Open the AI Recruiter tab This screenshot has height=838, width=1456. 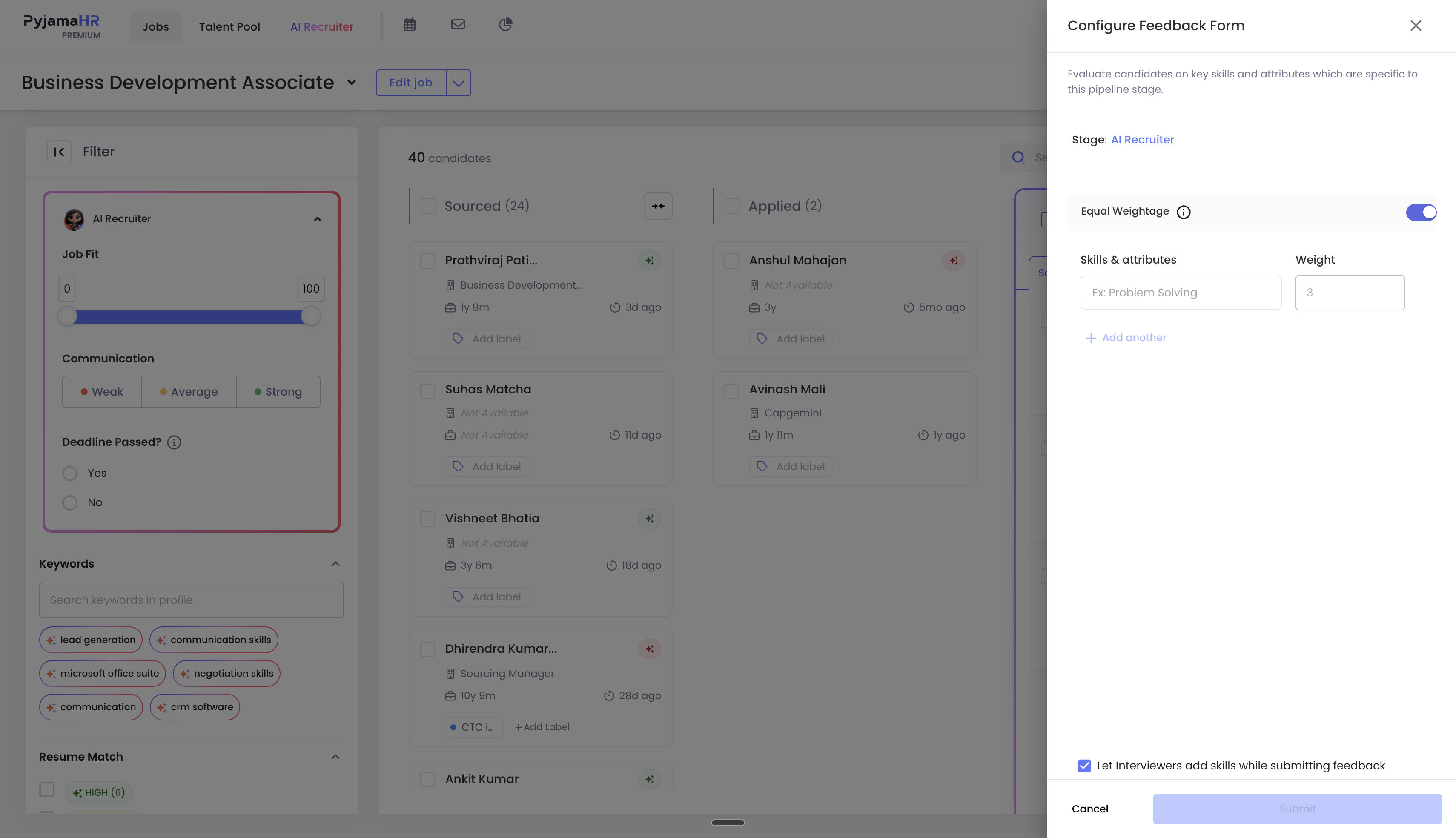click(x=321, y=26)
